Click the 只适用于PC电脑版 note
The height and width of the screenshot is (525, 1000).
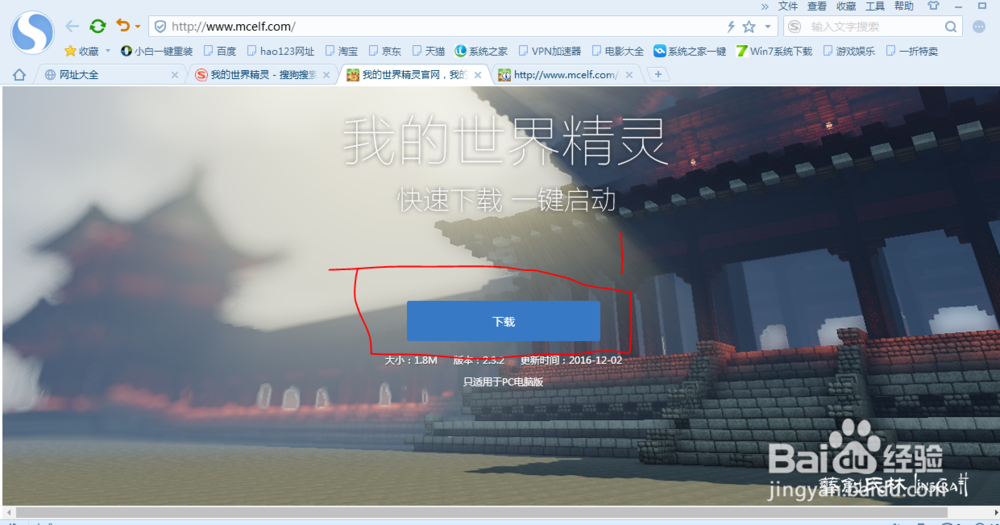[x=503, y=381]
